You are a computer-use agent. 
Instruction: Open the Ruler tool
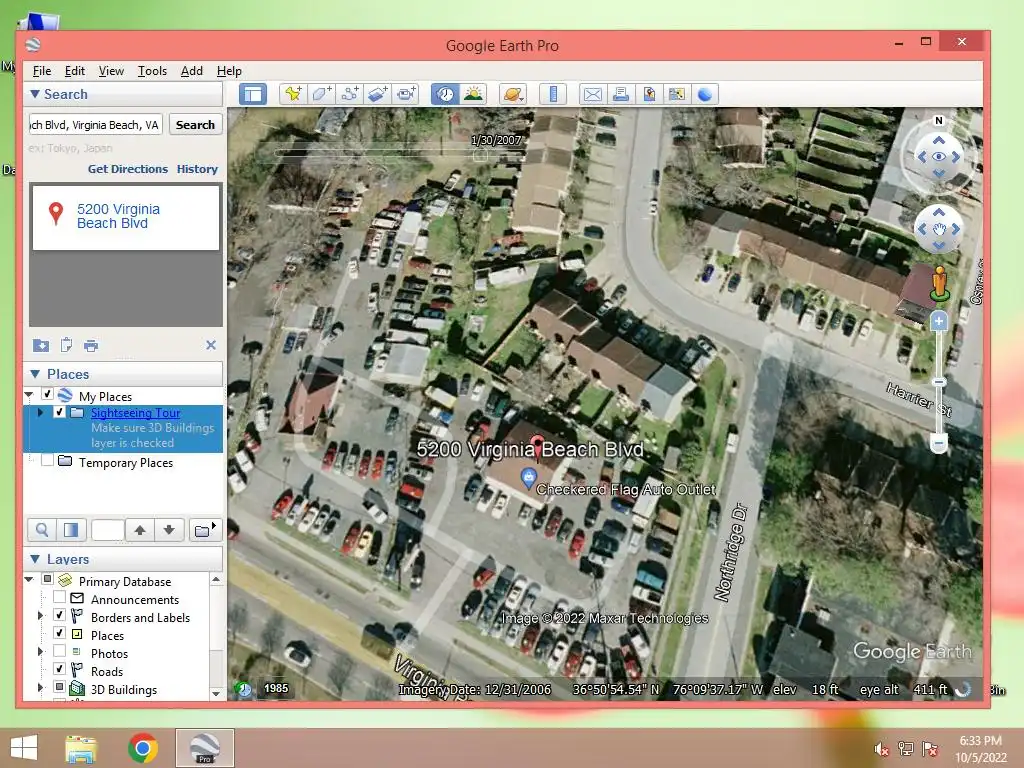(x=552, y=95)
